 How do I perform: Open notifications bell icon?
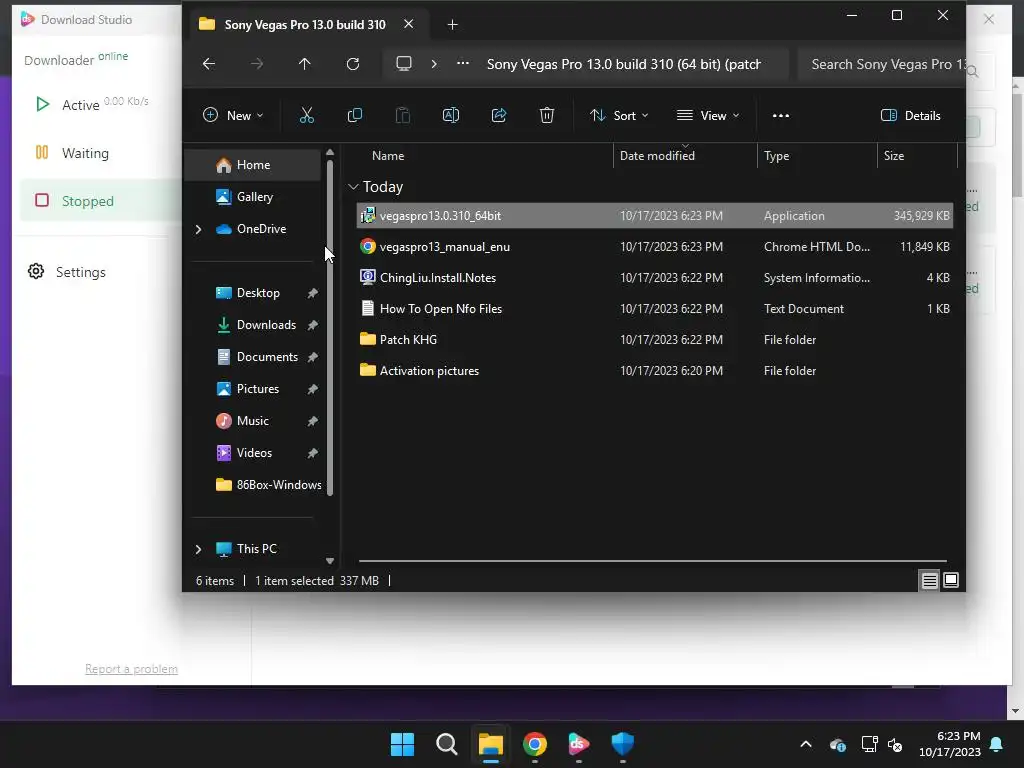pos(997,744)
